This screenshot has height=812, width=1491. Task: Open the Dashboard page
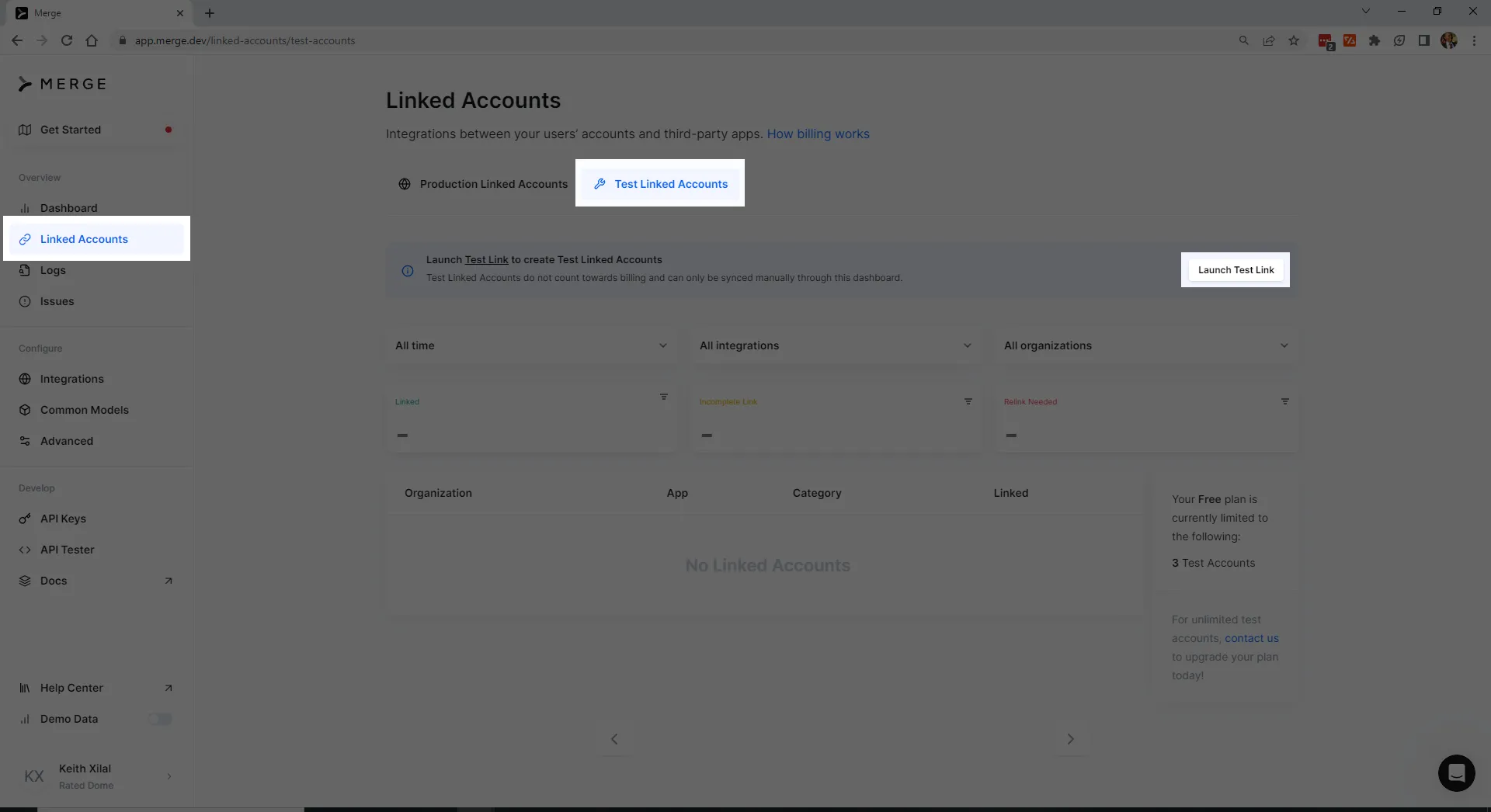point(96,208)
